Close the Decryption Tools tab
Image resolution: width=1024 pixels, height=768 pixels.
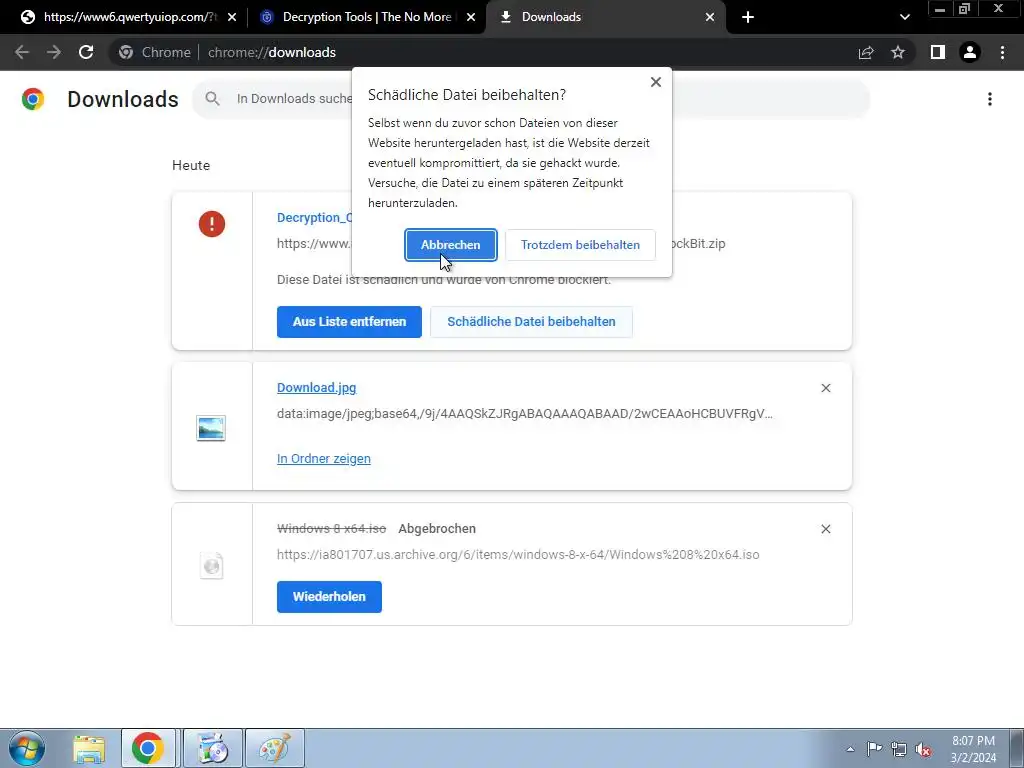pos(471,18)
